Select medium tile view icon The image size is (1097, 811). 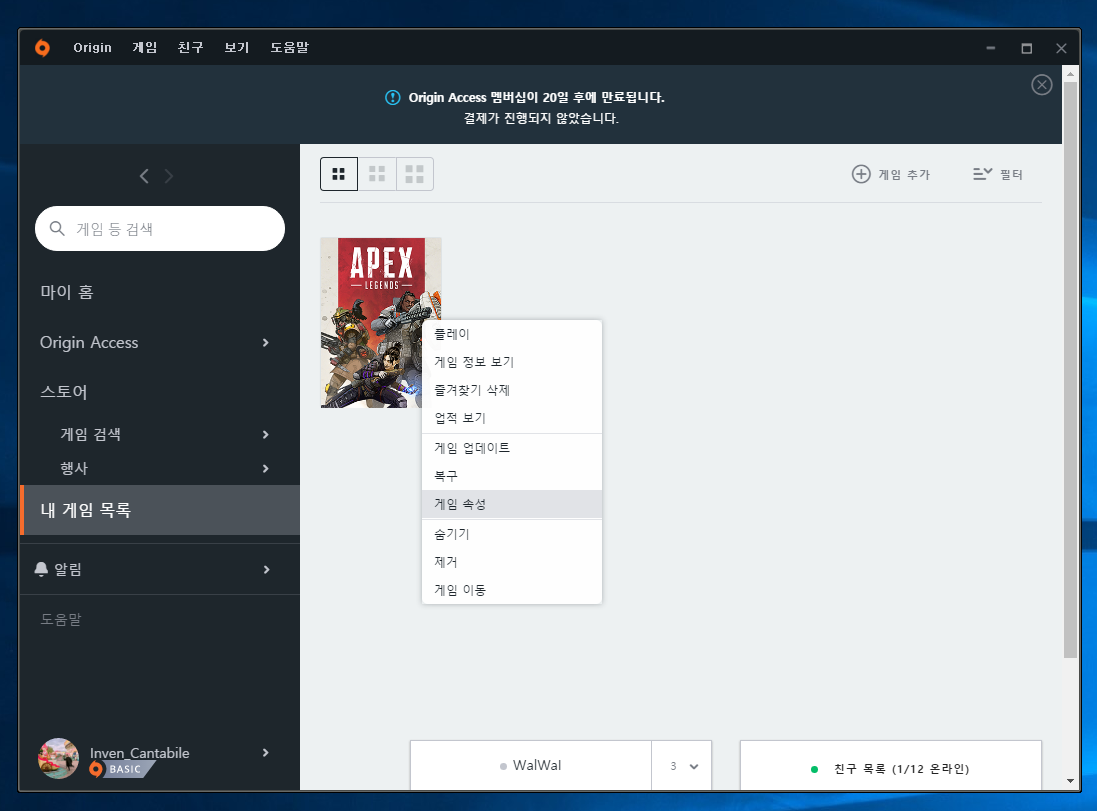pyautogui.click(x=377, y=174)
